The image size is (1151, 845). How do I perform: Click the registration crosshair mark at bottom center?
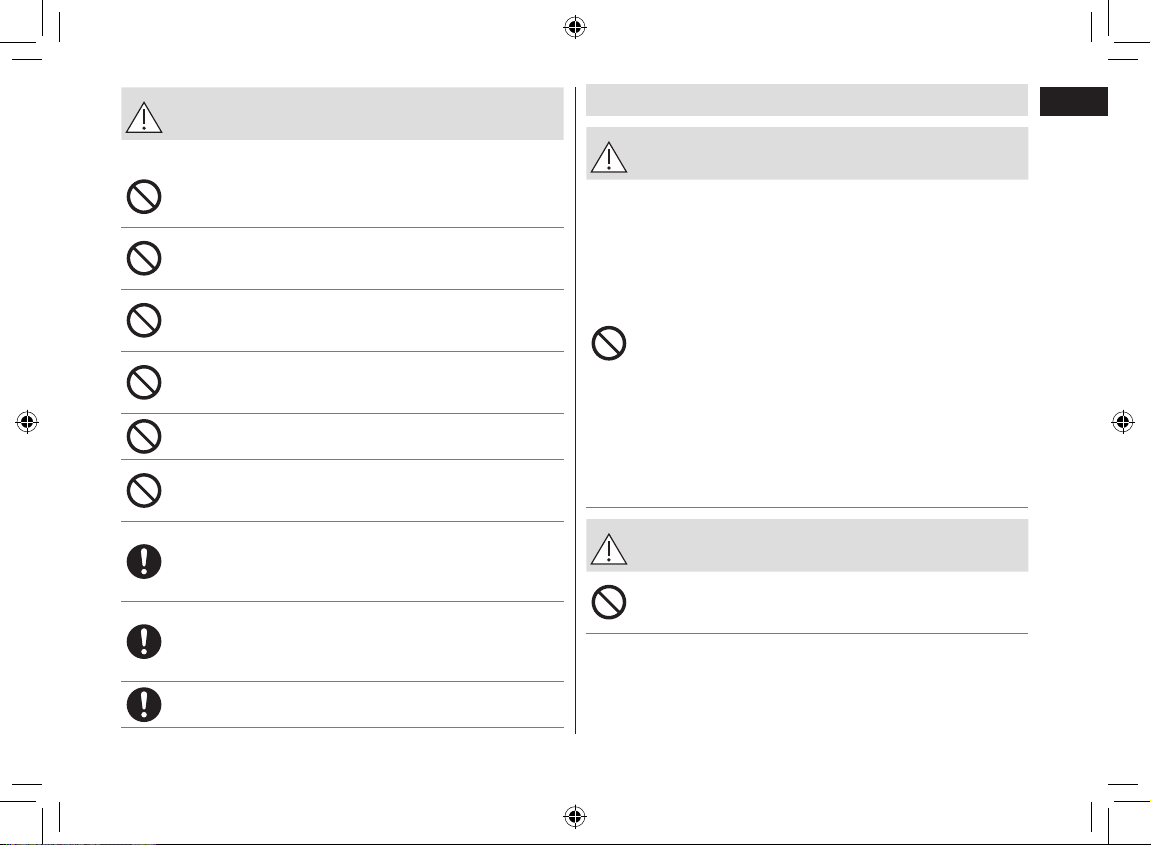[x=575, y=816]
